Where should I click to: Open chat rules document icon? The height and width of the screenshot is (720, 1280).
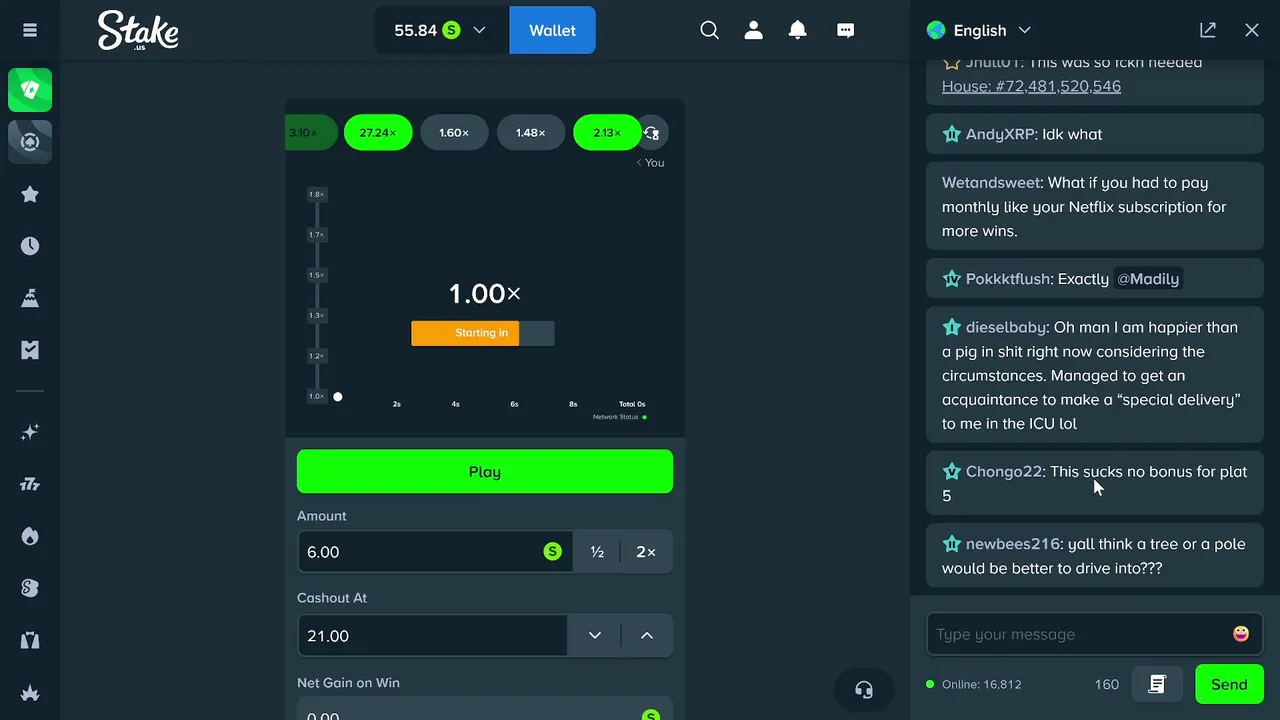[1157, 684]
